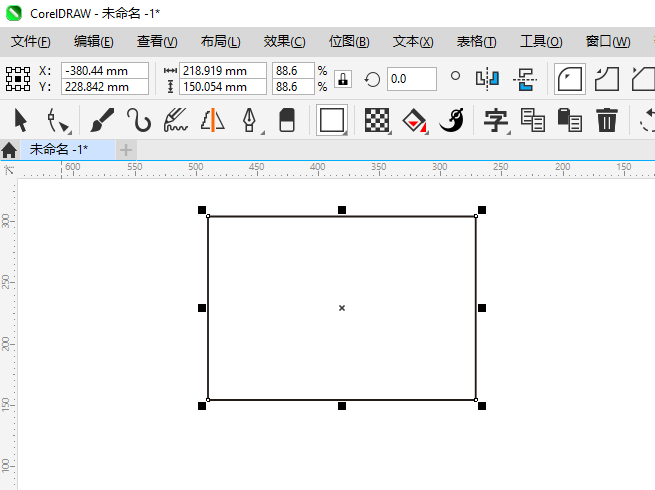Click the Artistic swirl brush icon
This screenshot has height=490, width=655.
[x=452, y=120]
